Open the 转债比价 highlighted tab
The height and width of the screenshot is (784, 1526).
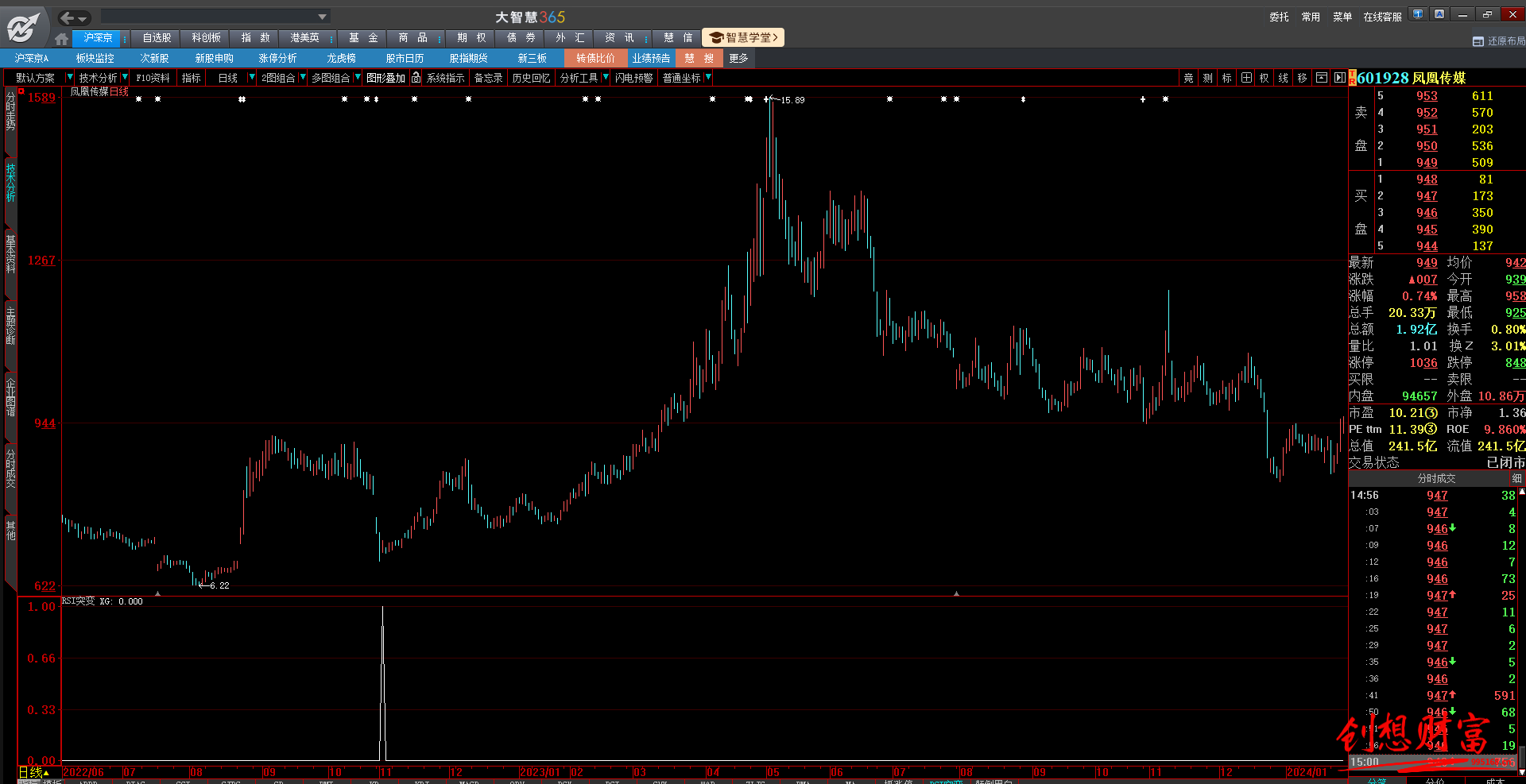[x=595, y=59]
